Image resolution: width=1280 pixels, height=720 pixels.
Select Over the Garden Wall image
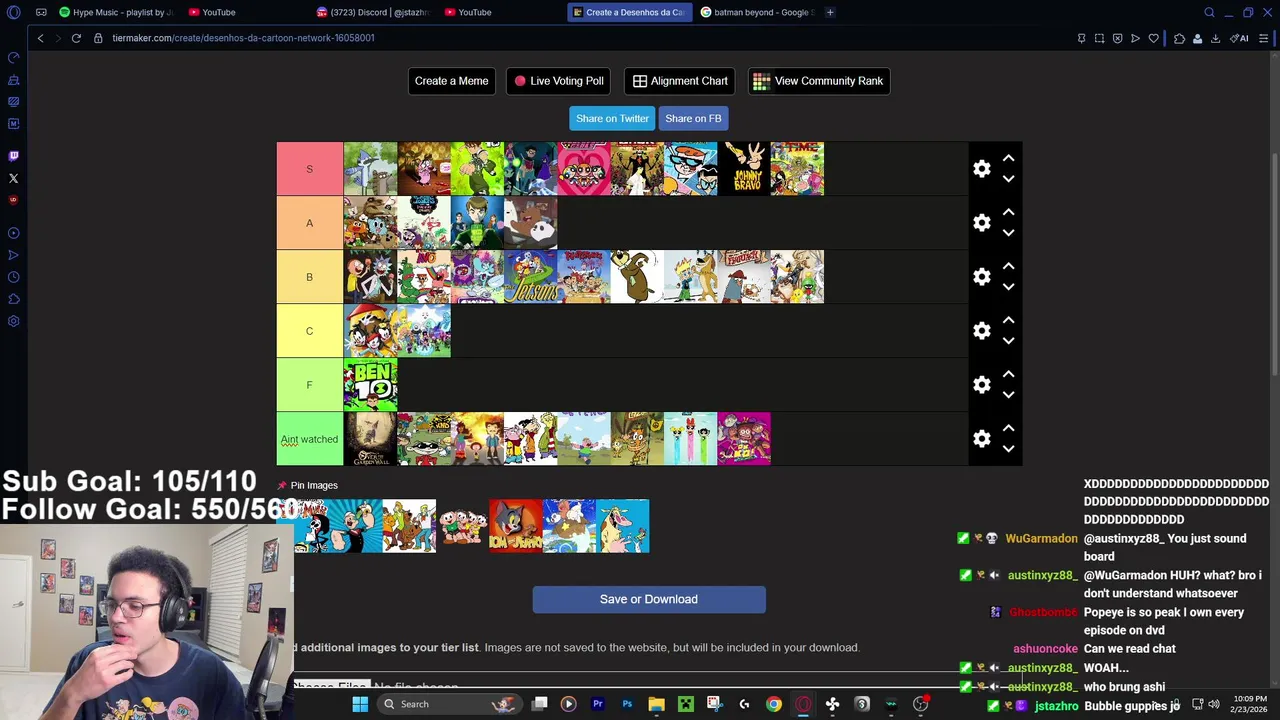pos(370,439)
